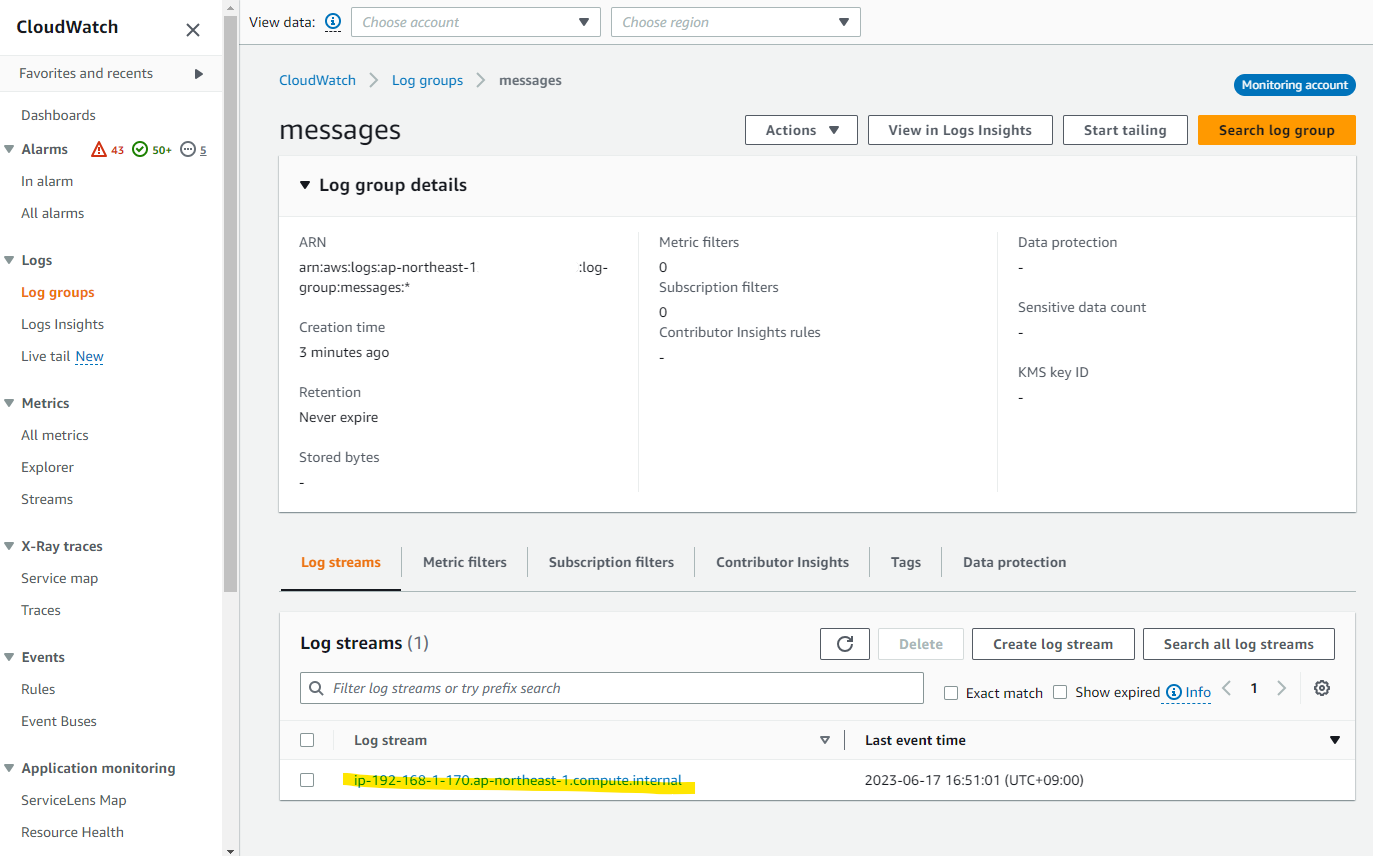Open Resource Health in the sidebar
1373x856 pixels.
pyautogui.click(x=72, y=832)
